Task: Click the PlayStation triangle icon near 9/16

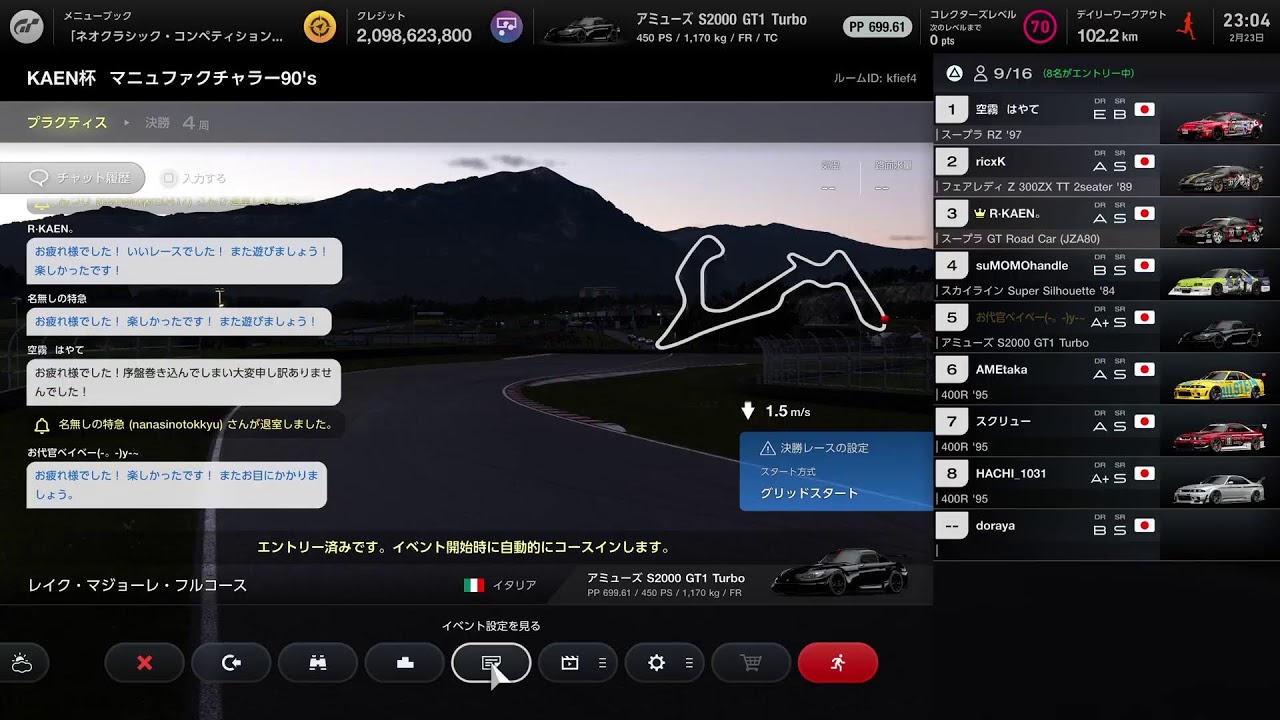Action: point(954,73)
